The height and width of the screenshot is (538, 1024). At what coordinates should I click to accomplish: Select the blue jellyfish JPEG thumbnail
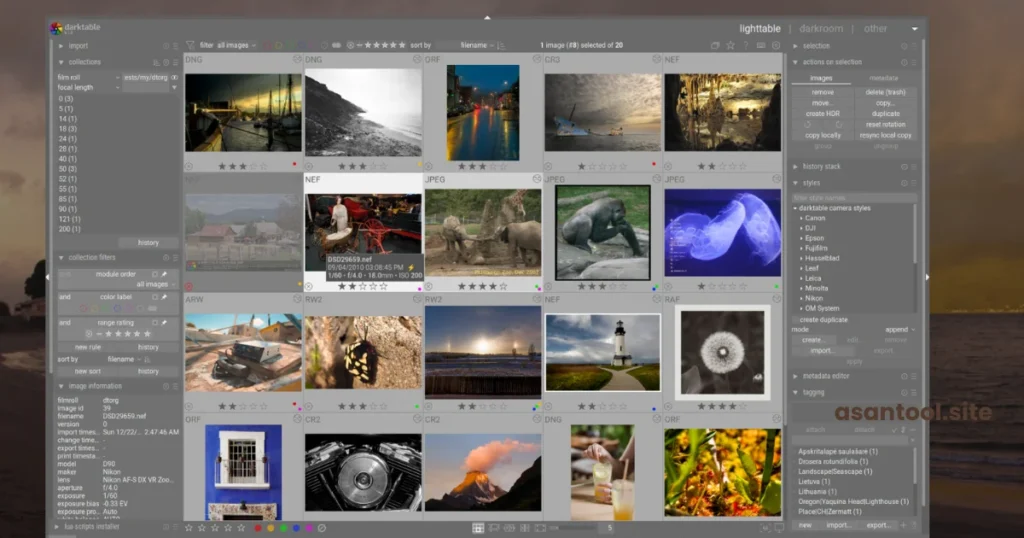tap(722, 233)
